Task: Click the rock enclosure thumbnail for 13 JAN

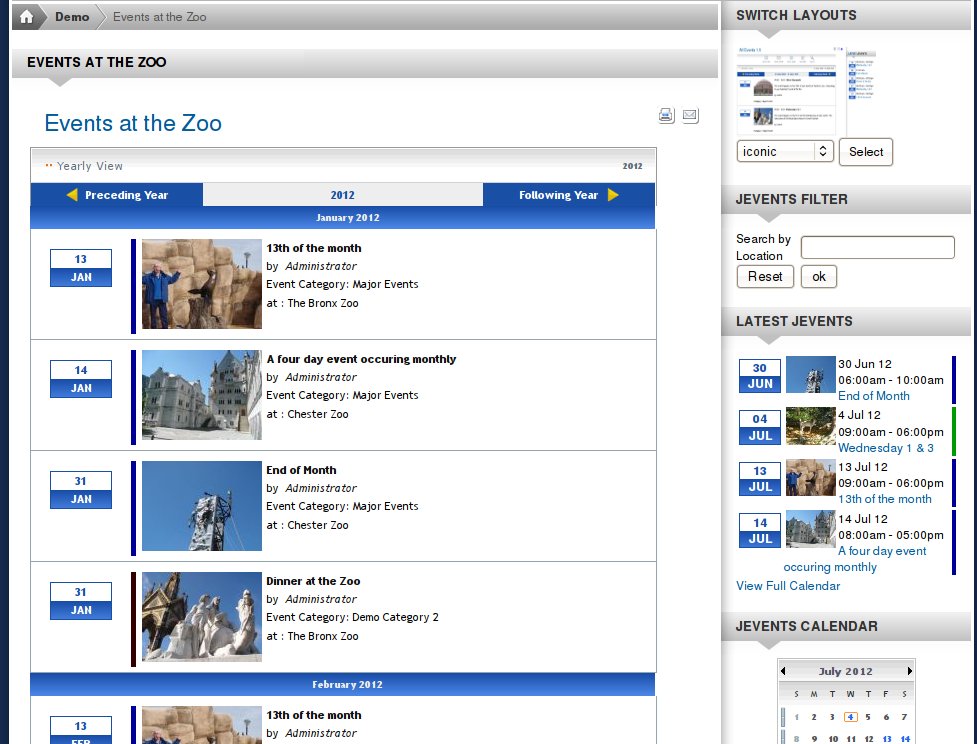Action: 202,284
